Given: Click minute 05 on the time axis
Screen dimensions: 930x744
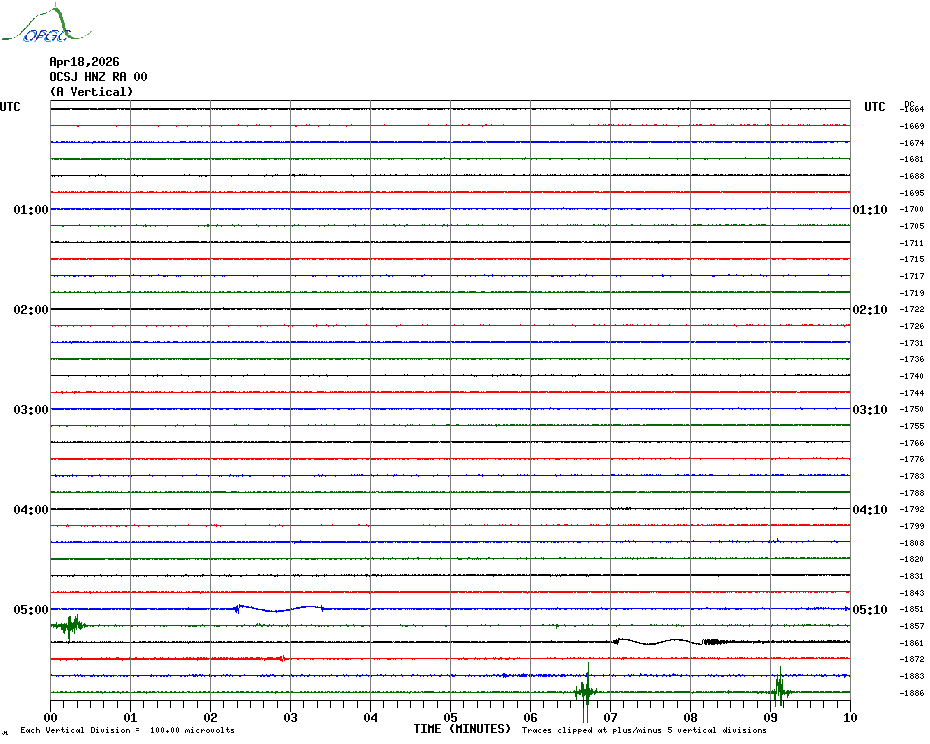Looking at the screenshot, I should (450, 717).
